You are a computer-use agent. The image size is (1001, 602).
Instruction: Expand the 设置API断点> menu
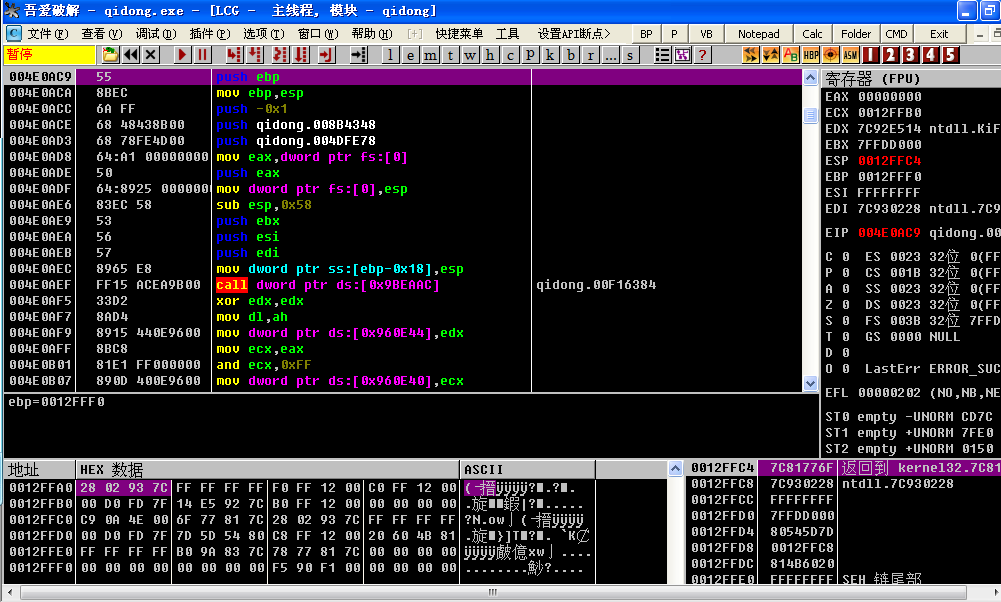pos(573,34)
